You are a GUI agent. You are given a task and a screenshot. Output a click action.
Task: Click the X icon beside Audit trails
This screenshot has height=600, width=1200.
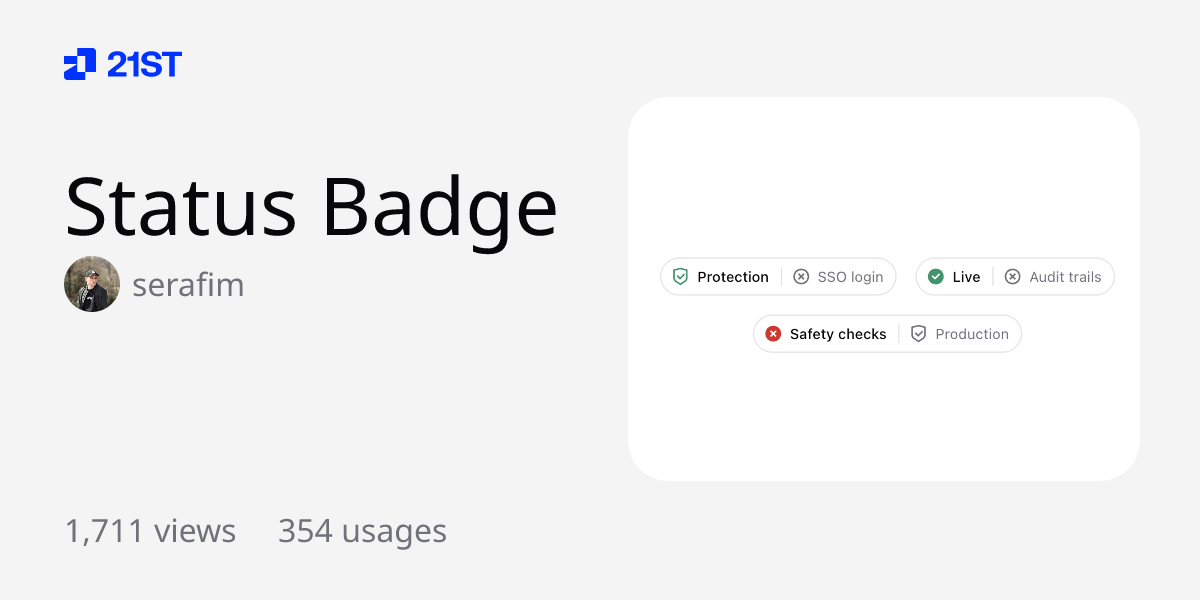pos(1012,276)
